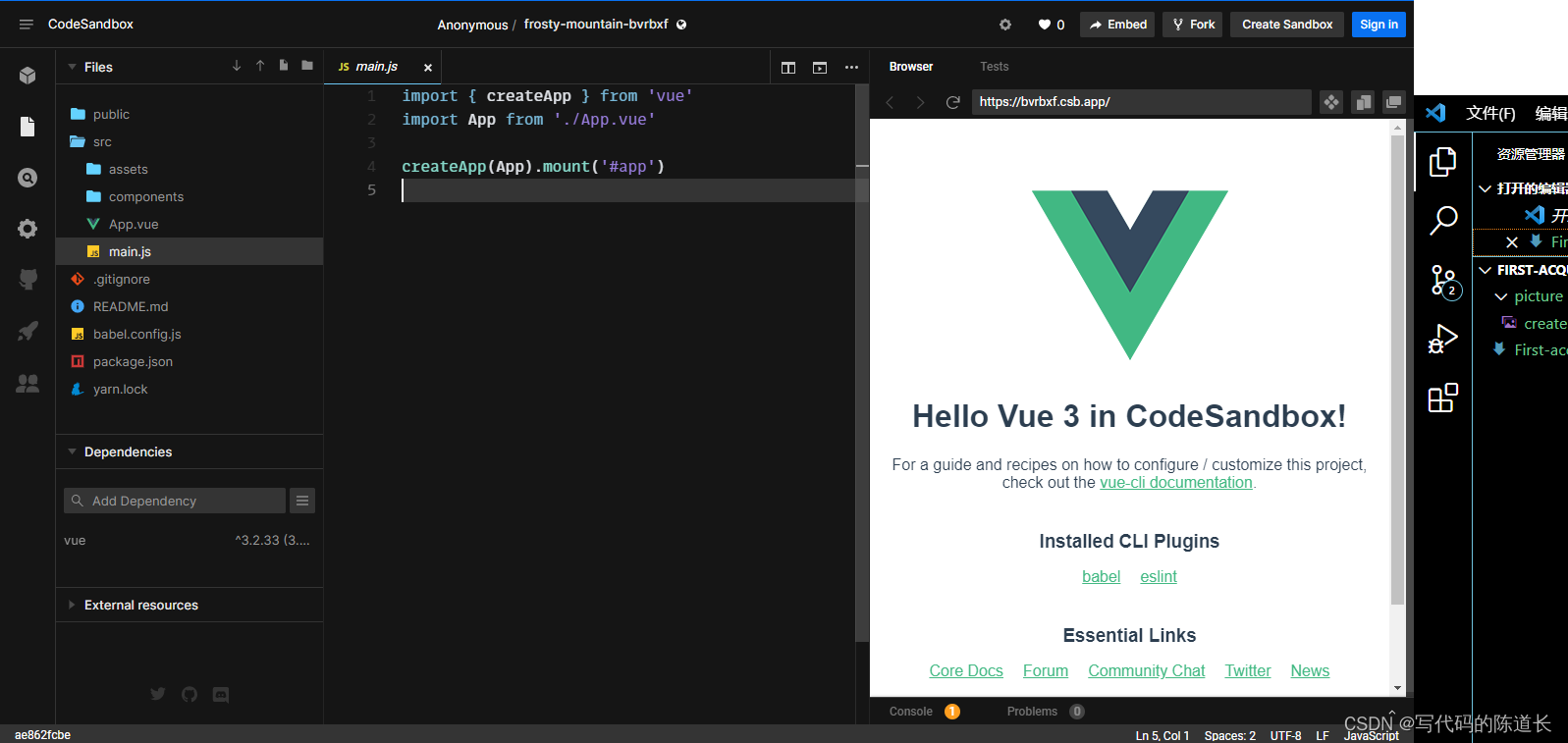Click the Sign In button
Screen dimensions: 1568x743
(x=1379, y=25)
